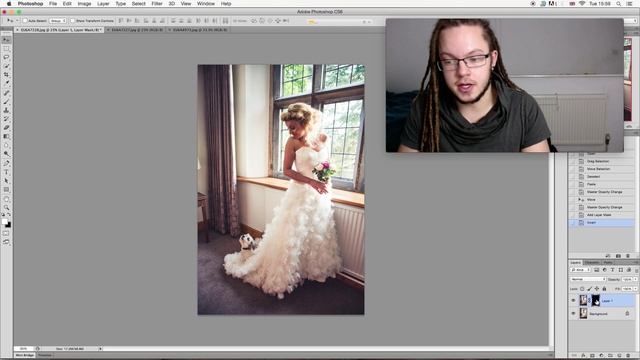Select the Dodge tool
Screen dimensions: 640x360
[x=6, y=154]
